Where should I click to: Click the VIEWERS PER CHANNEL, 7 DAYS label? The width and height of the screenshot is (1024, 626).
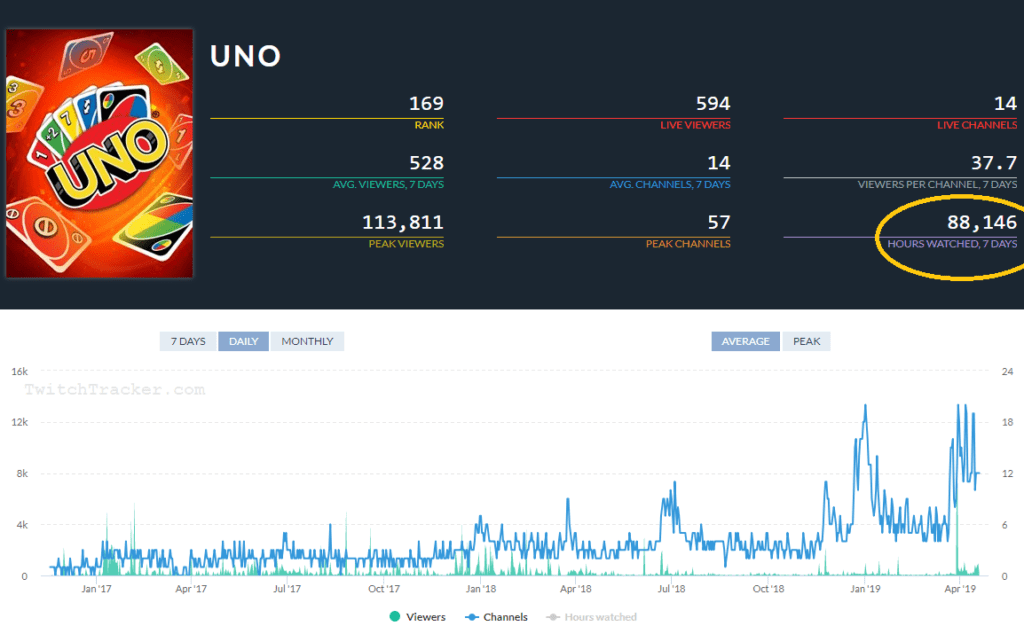(x=938, y=184)
